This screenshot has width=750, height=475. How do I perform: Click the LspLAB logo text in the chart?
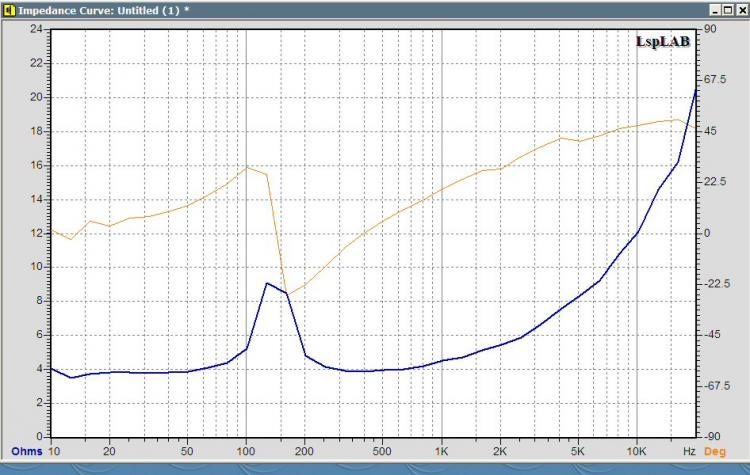663,42
